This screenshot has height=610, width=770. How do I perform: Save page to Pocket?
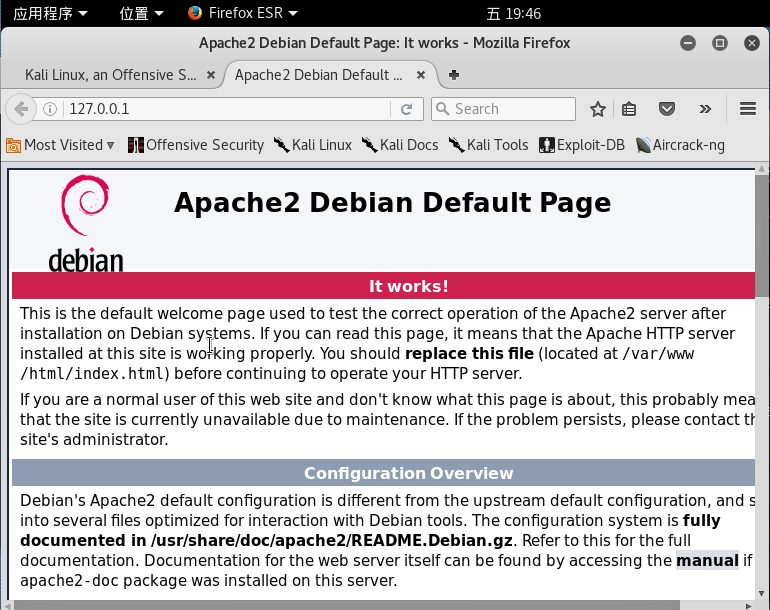[666, 109]
